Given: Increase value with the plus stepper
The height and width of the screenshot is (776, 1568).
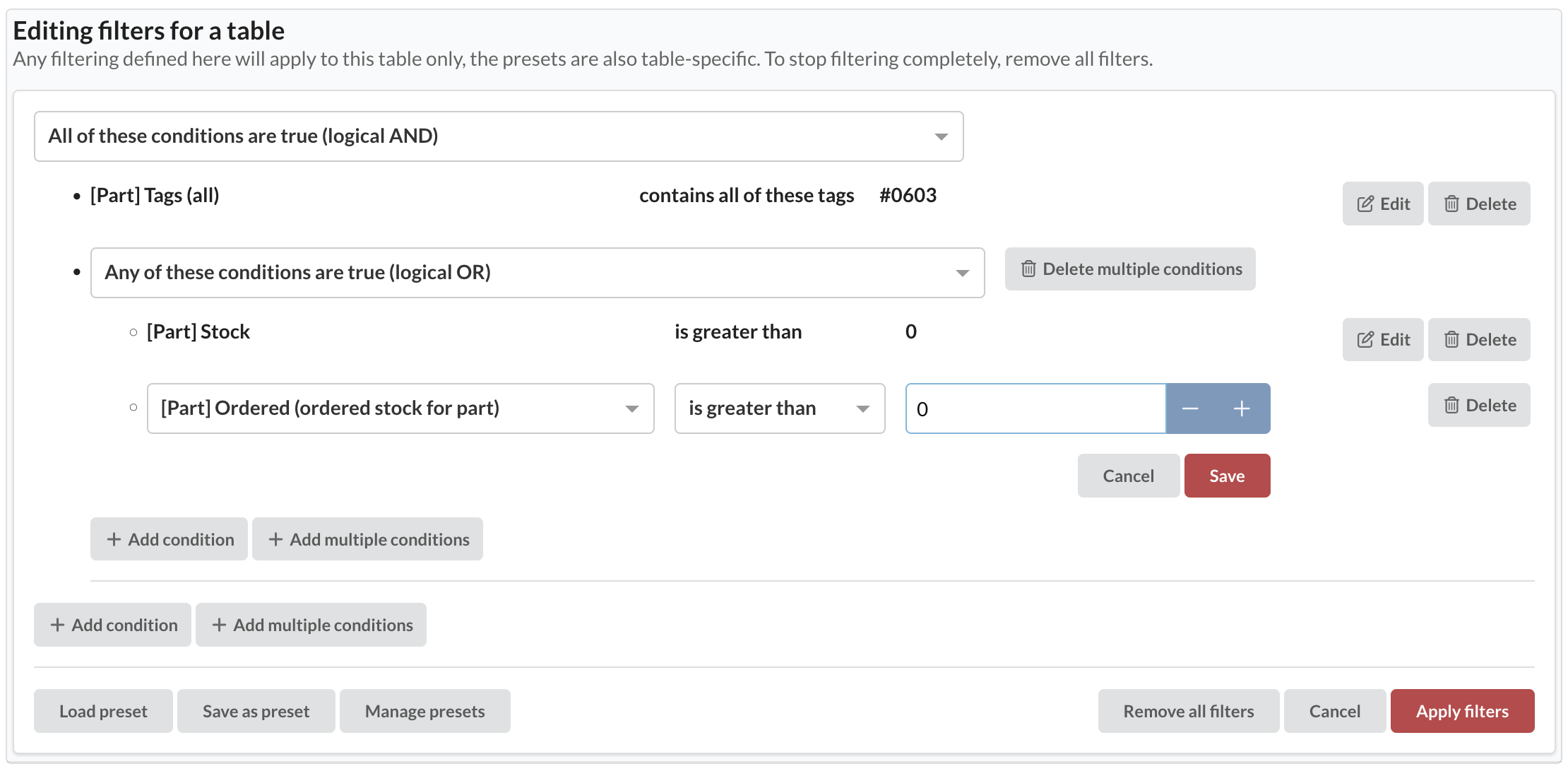Looking at the screenshot, I should point(1242,408).
